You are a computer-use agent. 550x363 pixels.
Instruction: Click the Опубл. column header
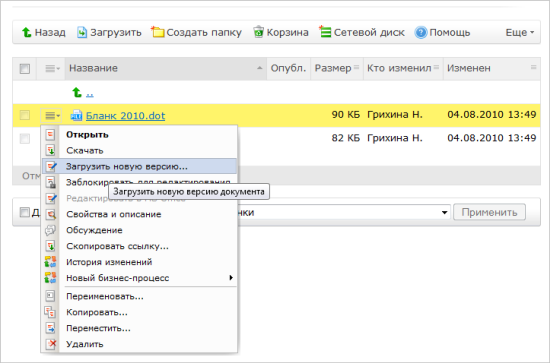(288, 68)
